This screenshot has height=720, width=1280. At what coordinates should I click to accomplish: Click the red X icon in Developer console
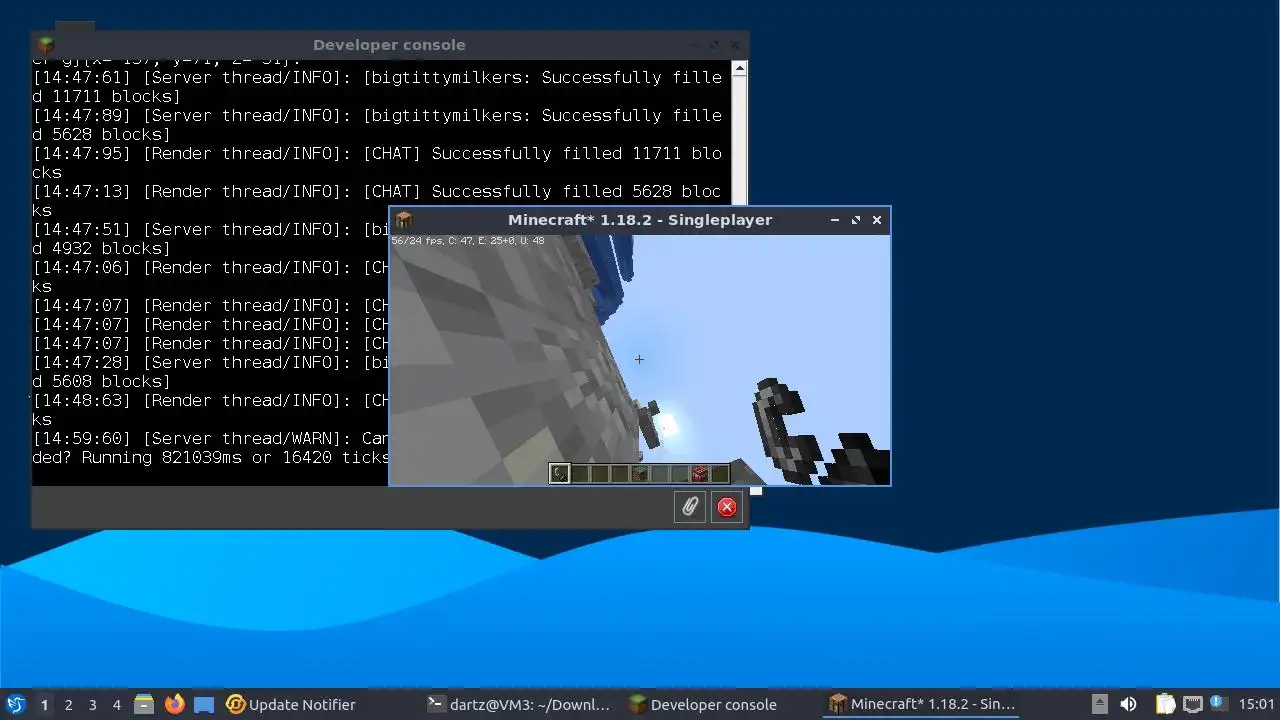point(727,507)
